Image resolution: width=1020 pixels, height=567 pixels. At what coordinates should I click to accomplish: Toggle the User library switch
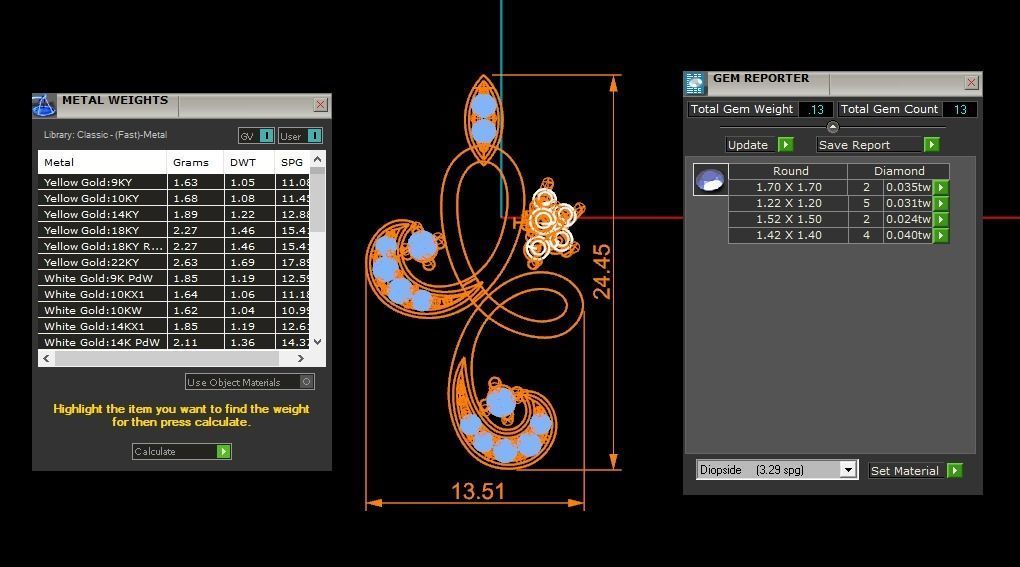coord(314,136)
